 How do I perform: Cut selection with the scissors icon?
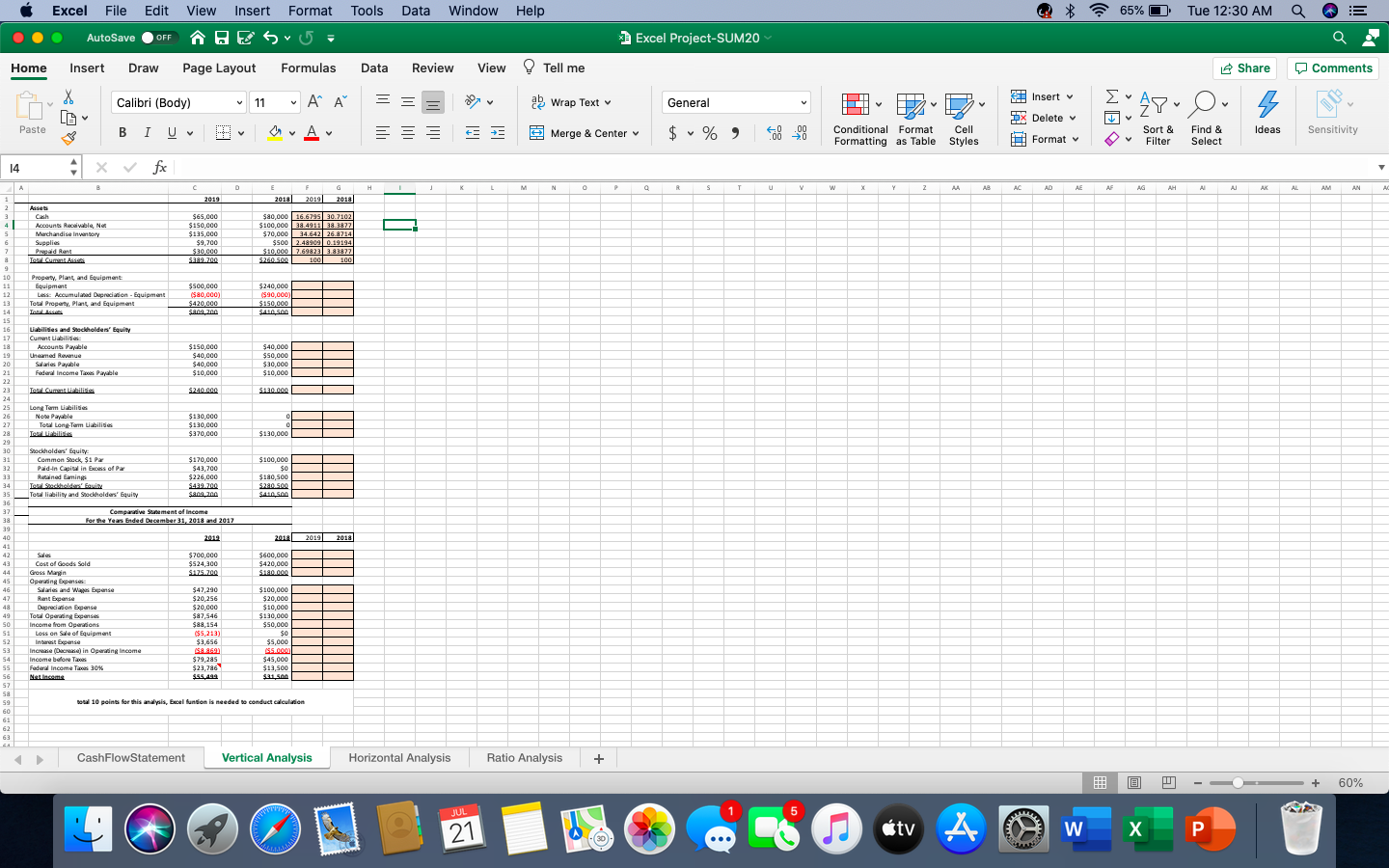pos(68,97)
